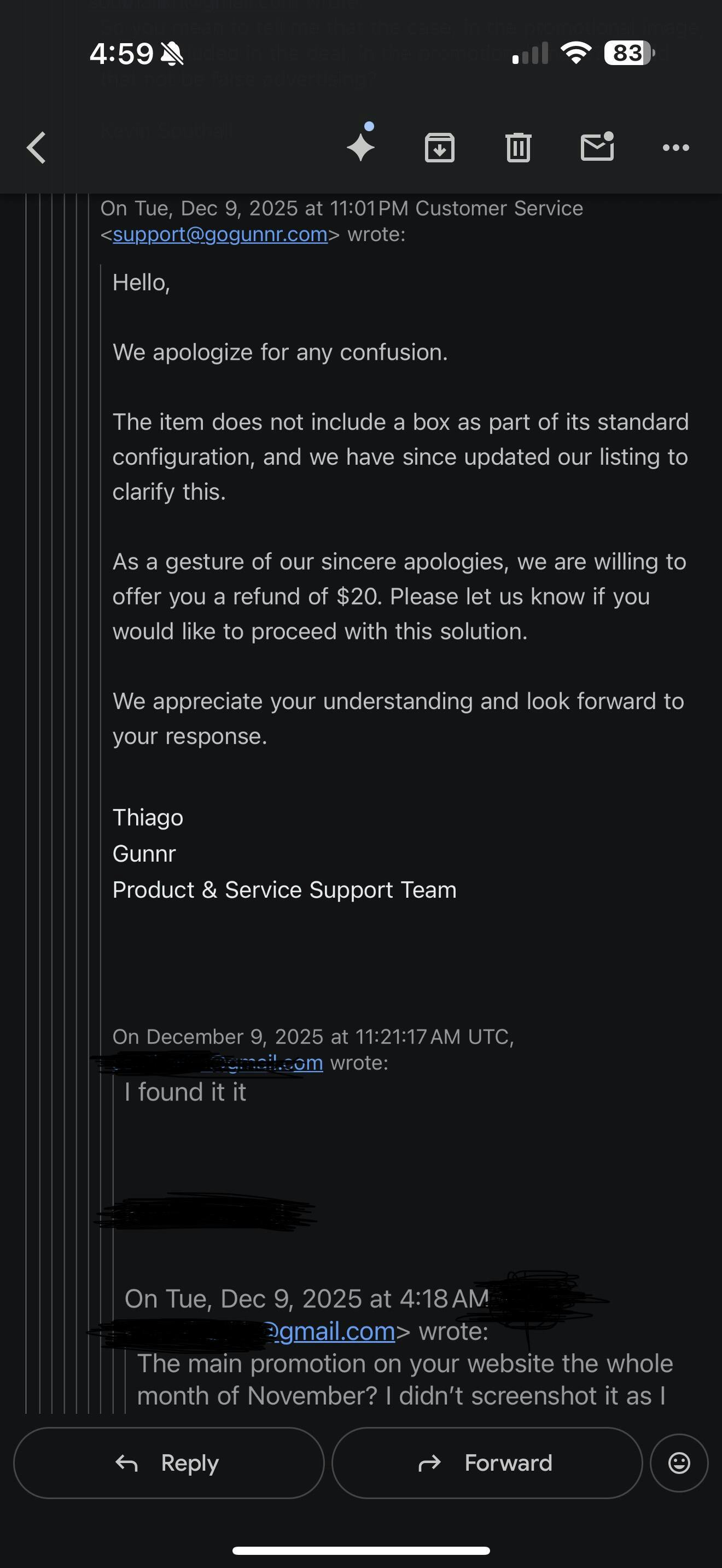Tap the 'I found it it' quoted message
722x1568 pixels.
185,1092
